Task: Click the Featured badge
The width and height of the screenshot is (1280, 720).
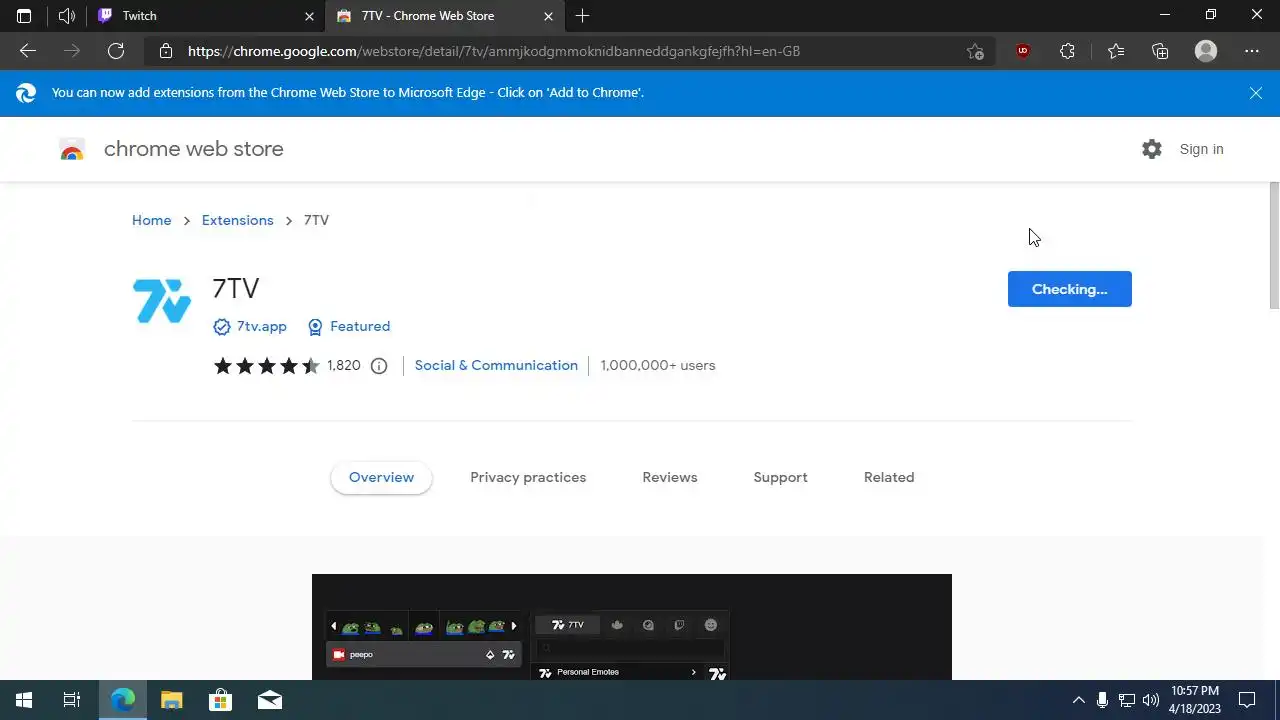Action: click(x=348, y=326)
